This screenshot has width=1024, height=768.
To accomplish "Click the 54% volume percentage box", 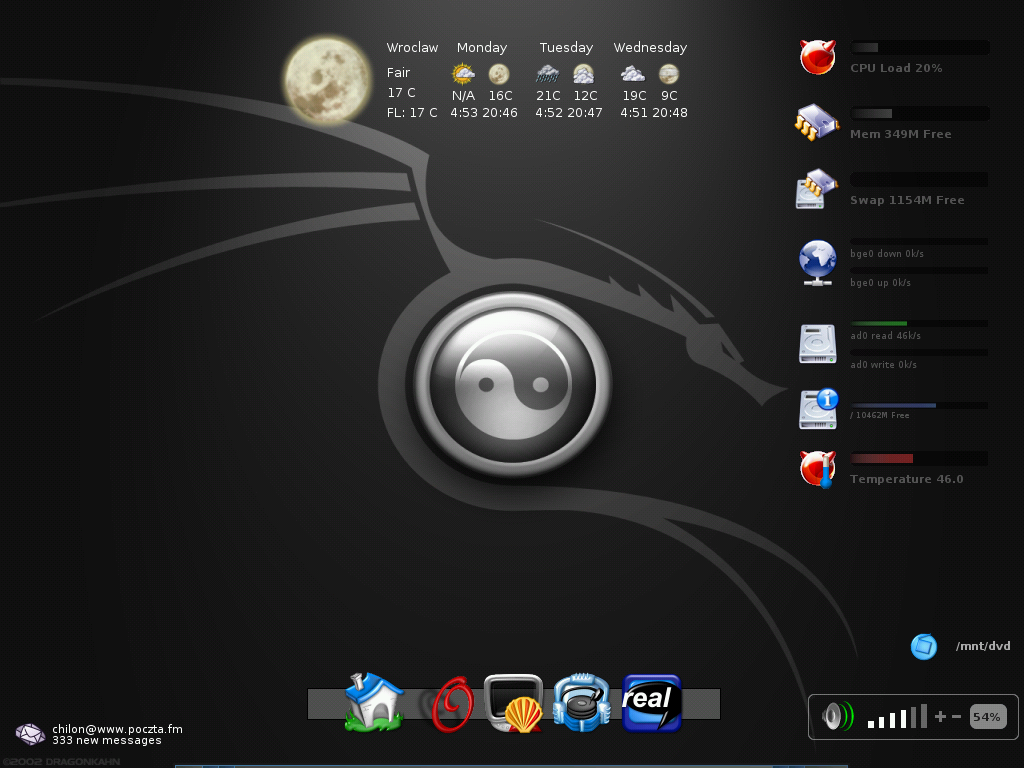I will pyautogui.click(x=987, y=717).
